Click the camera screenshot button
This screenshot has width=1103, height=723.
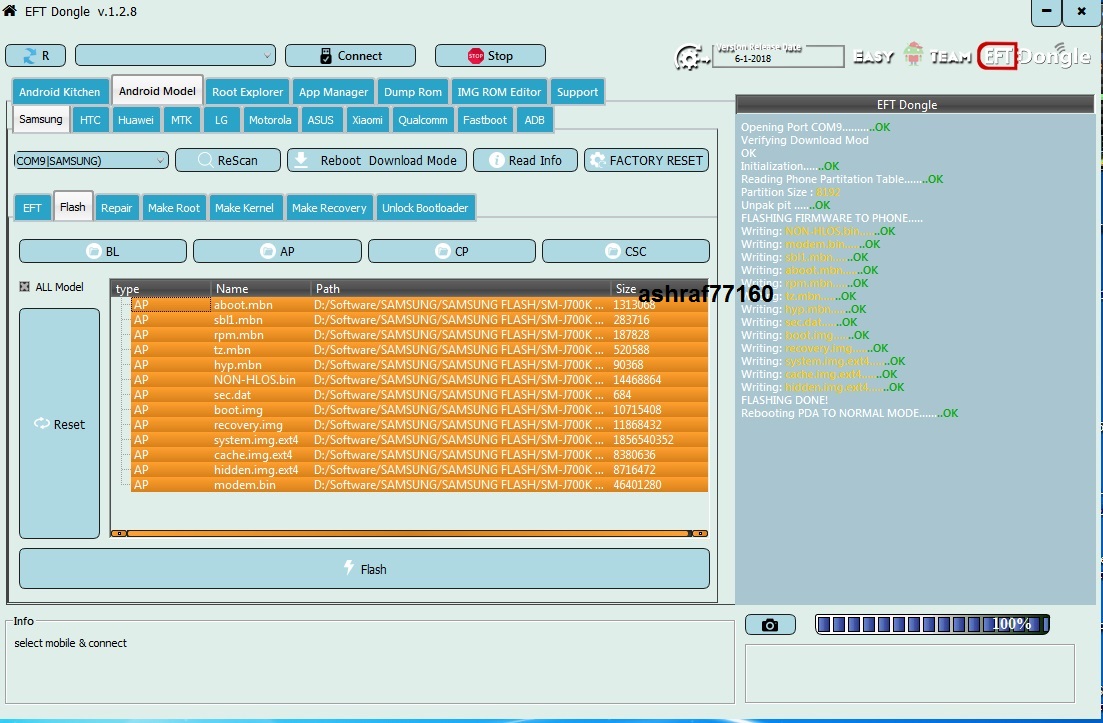tap(770, 625)
